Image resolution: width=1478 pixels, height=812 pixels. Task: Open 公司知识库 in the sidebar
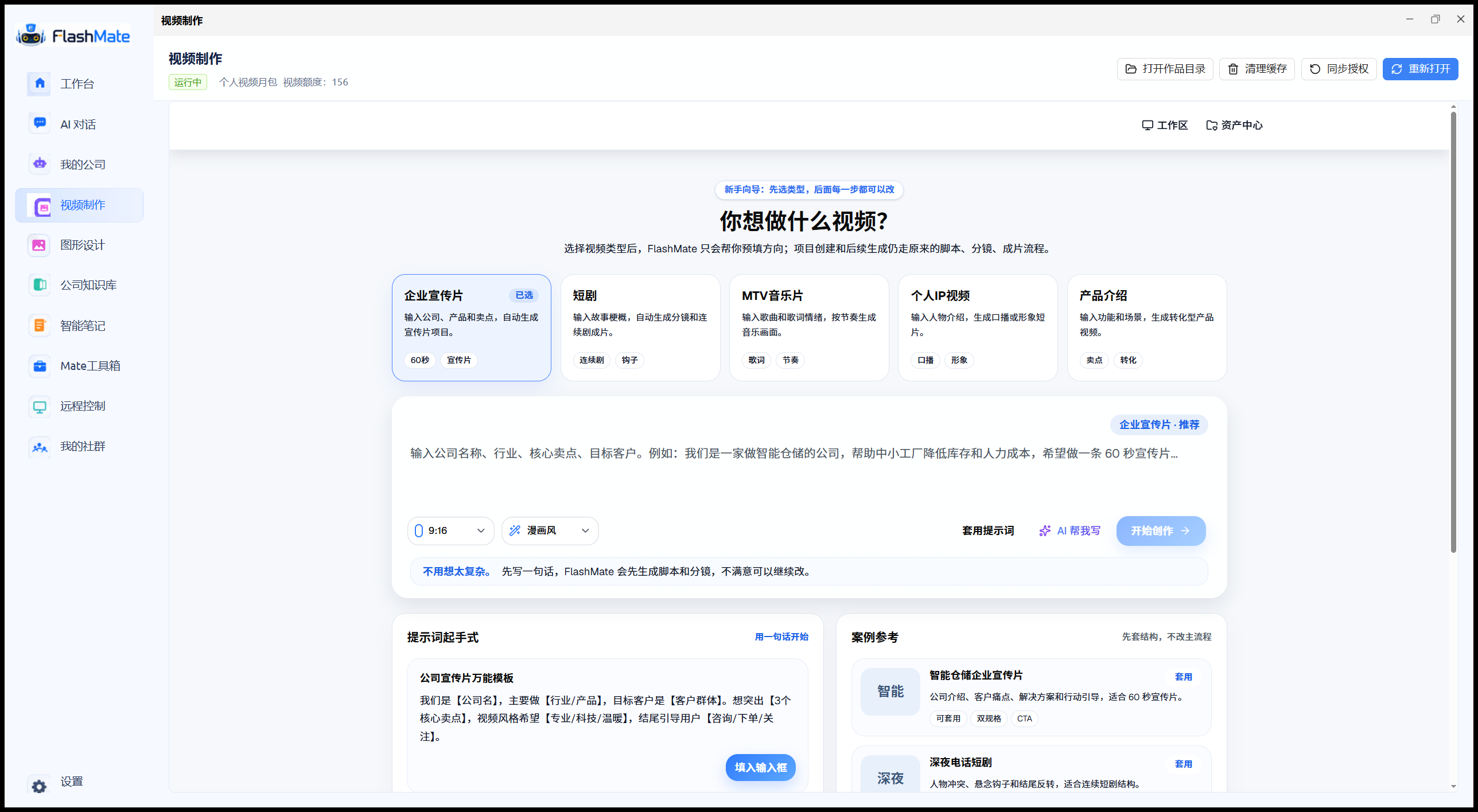click(79, 285)
